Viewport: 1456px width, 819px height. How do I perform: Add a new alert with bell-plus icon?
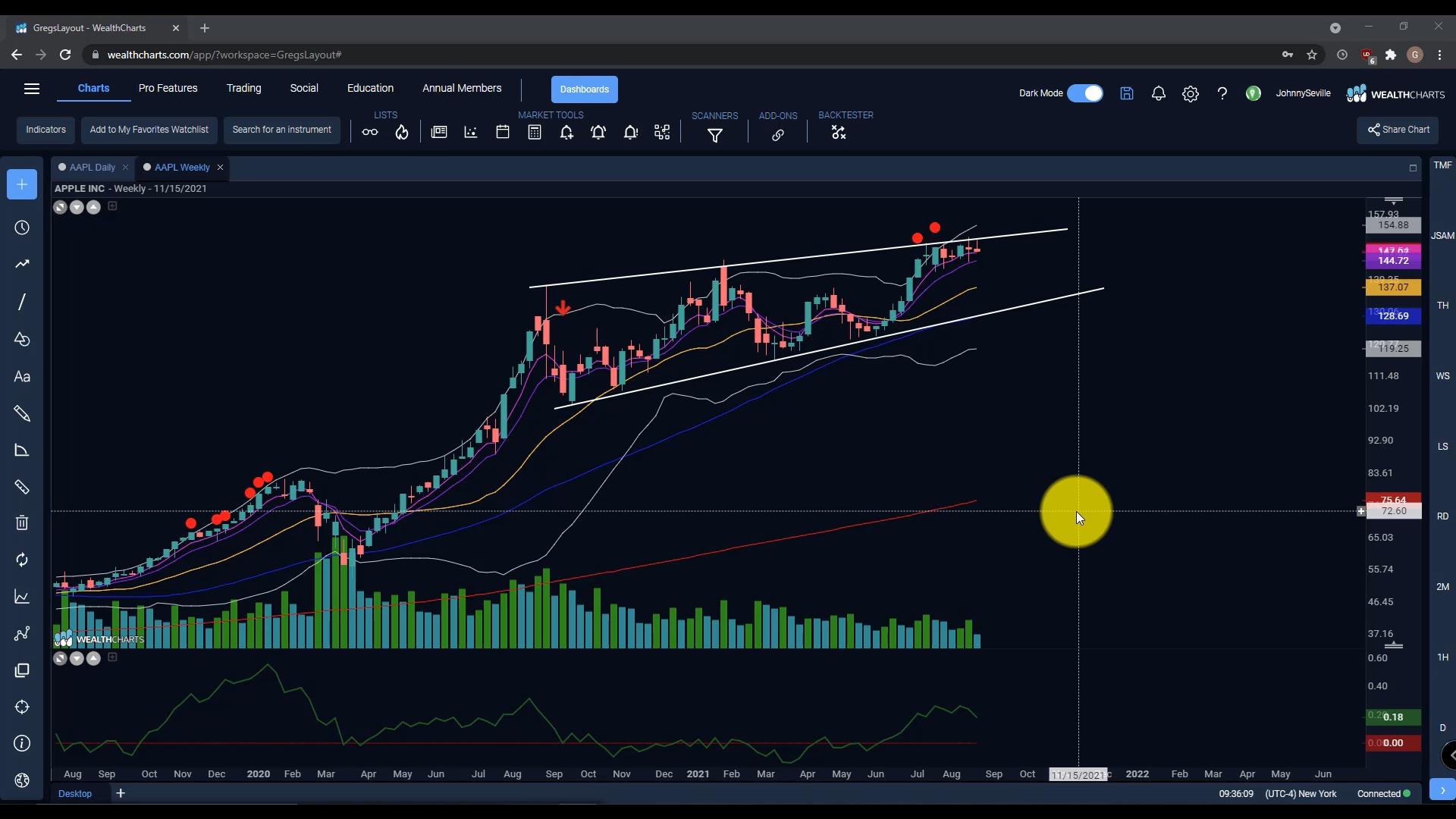(566, 133)
